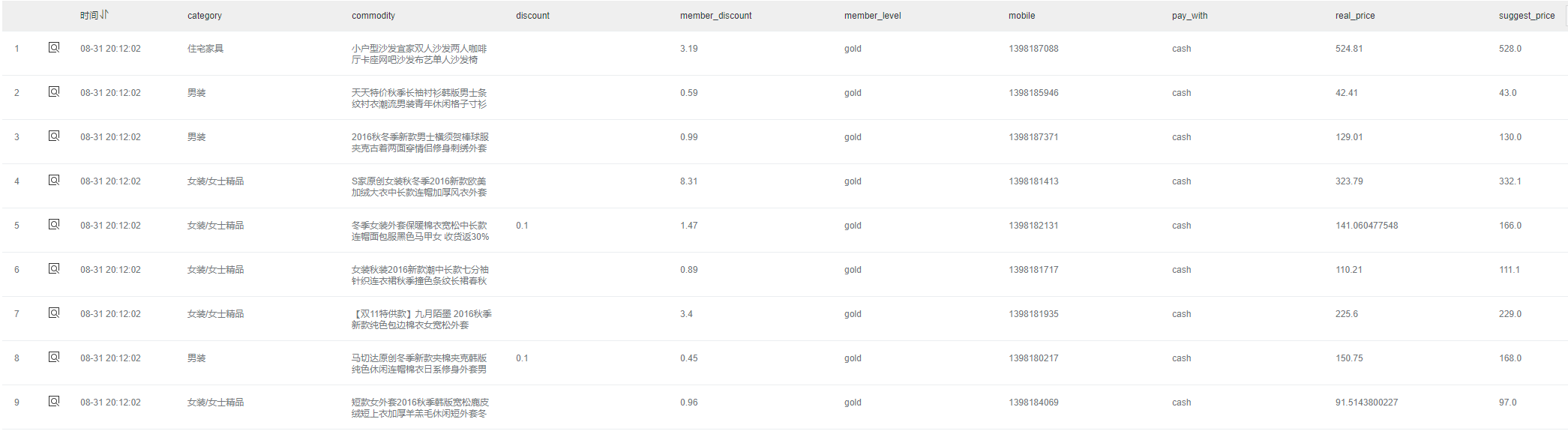This screenshot has width=1568, height=434.
Task: Click real price value 141.060477548
Action: (x=1366, y=226)
